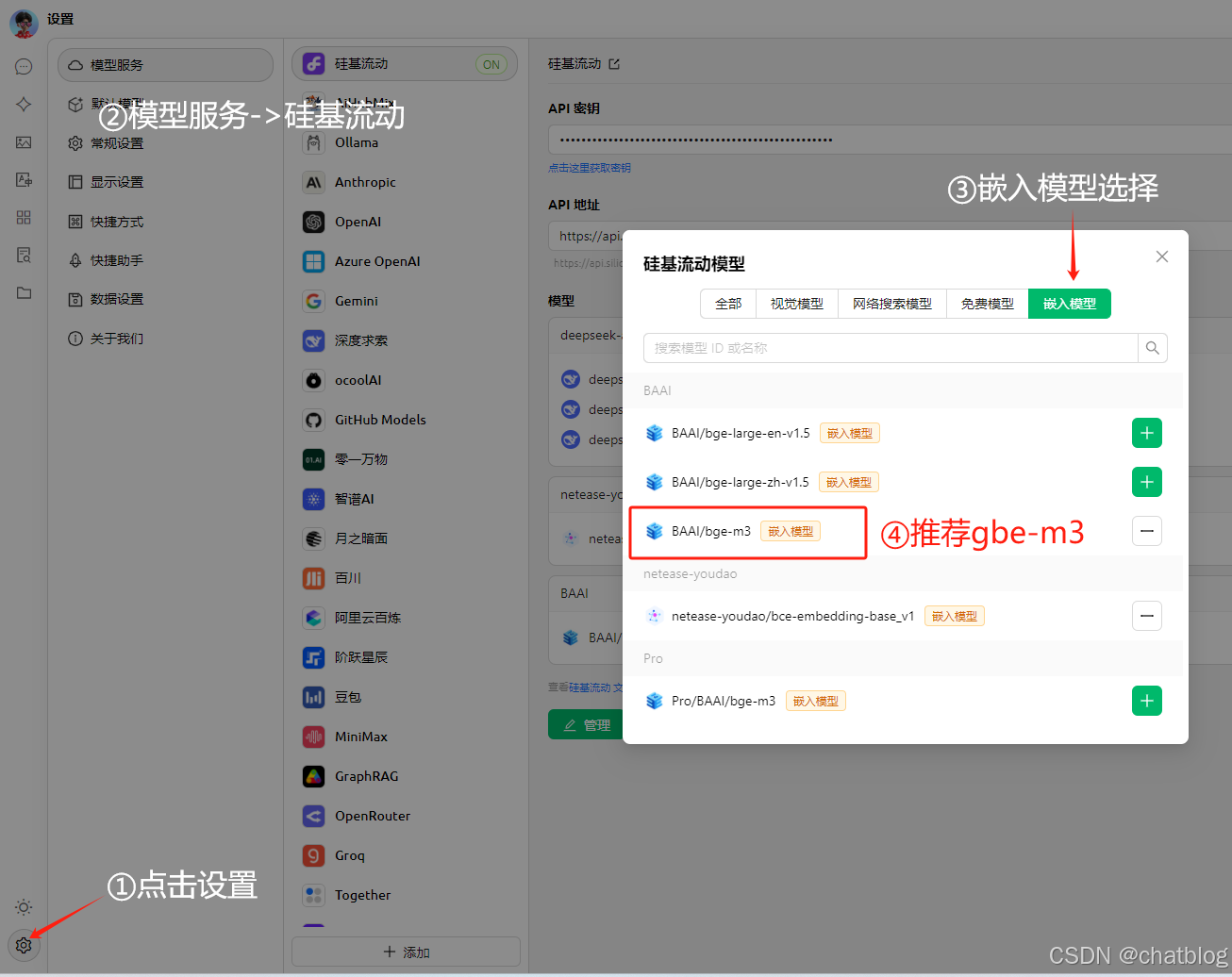Select the Together provider
Screen dimensions: 1232x977
(405, 895)
